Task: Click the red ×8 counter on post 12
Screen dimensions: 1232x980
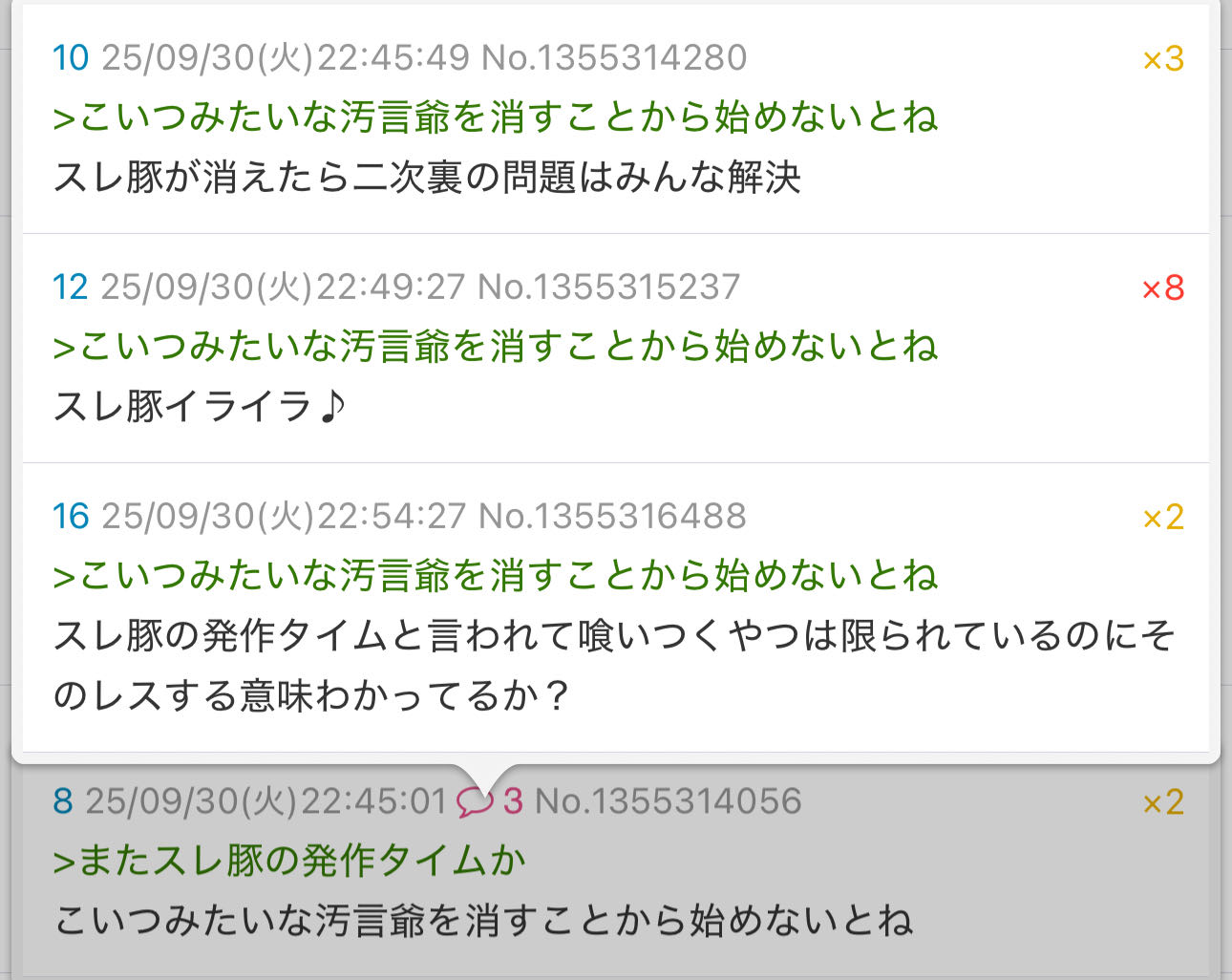Action: [1163, 288]
